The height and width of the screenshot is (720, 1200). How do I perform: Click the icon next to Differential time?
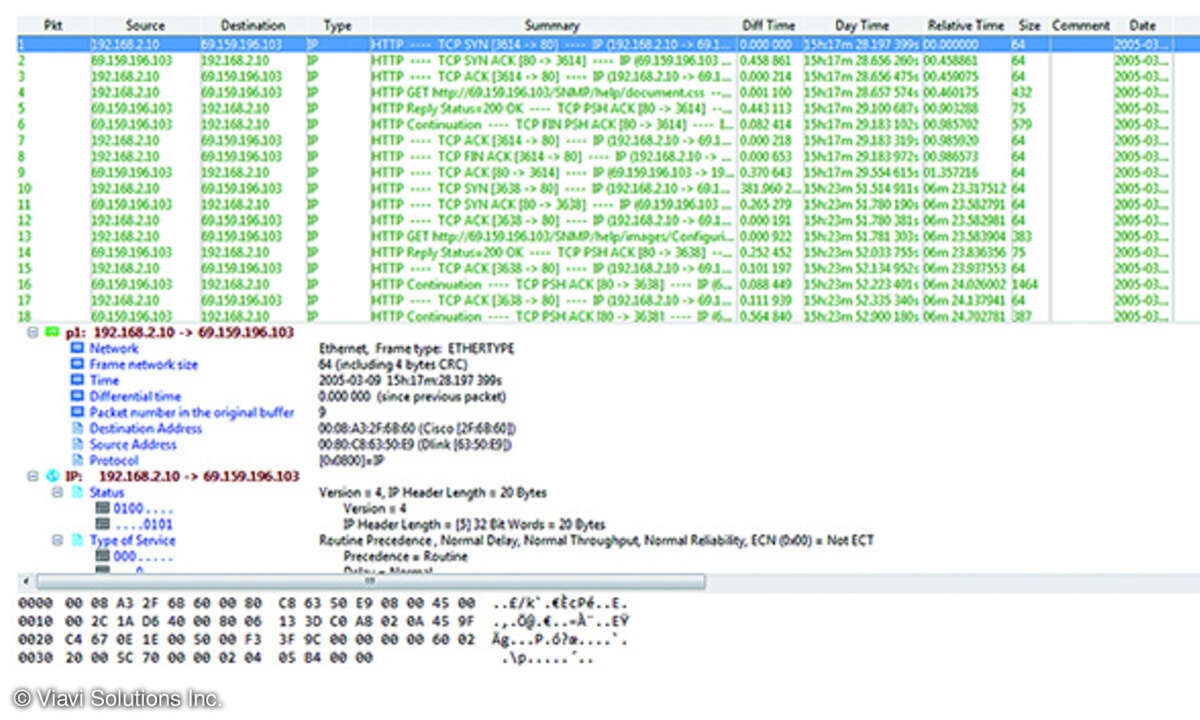pyautogui.click(x=77, y=396)
